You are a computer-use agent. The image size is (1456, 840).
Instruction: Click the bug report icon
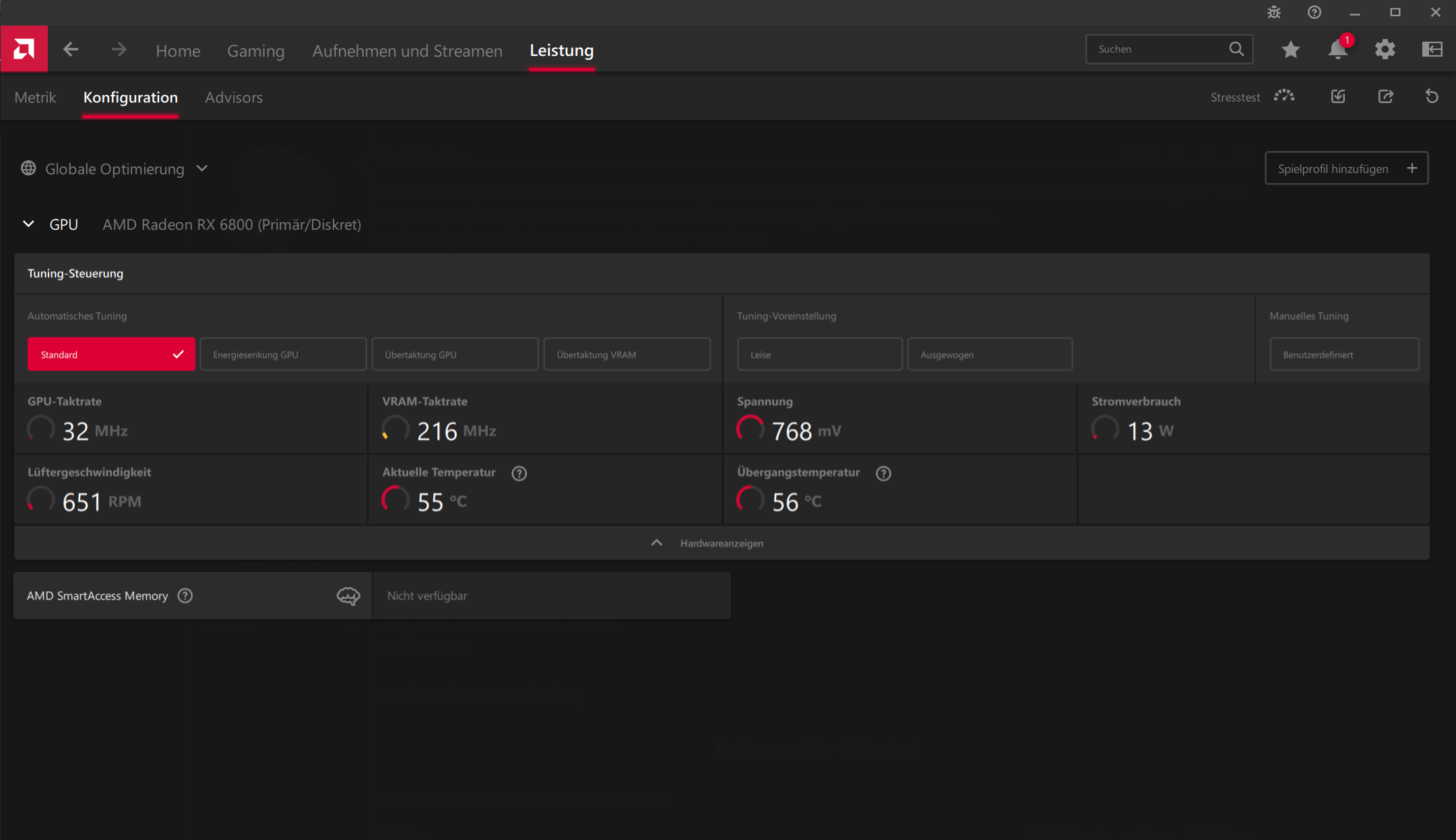click(x=1273, y=12)
